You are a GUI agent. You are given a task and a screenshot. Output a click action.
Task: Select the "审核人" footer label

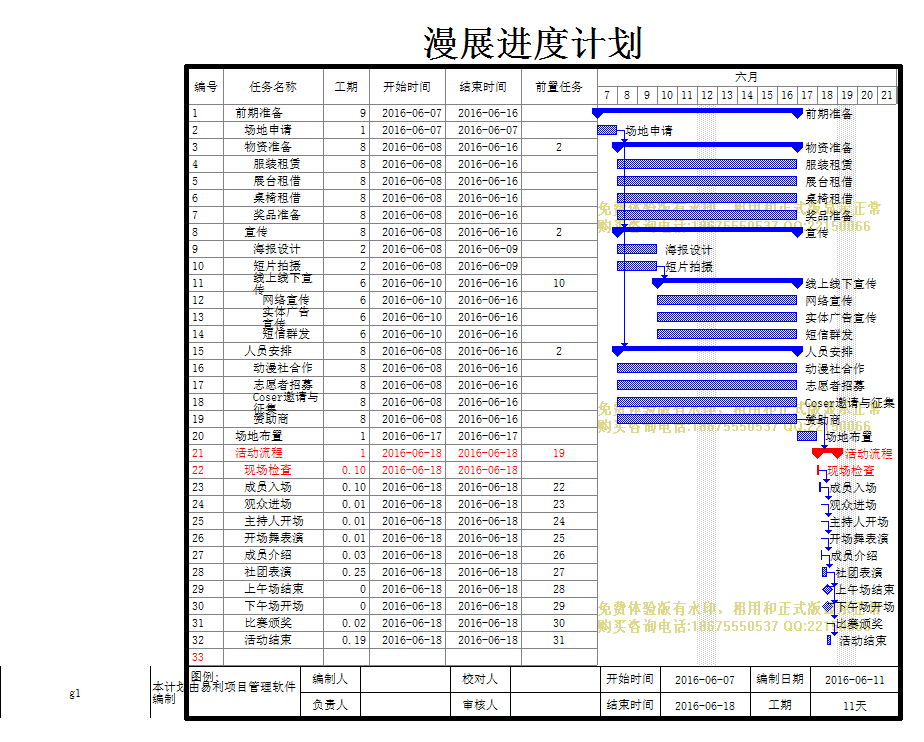480,705
